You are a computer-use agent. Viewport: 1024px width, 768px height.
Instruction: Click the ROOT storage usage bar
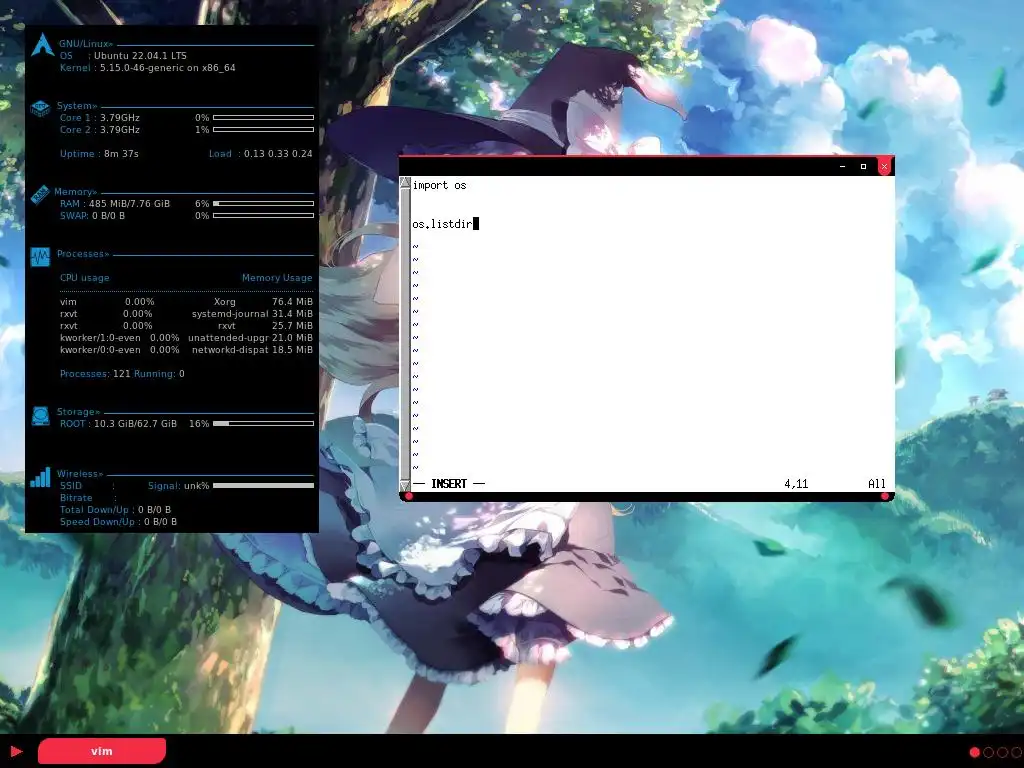pyautogui.click(x=263, y=423)
